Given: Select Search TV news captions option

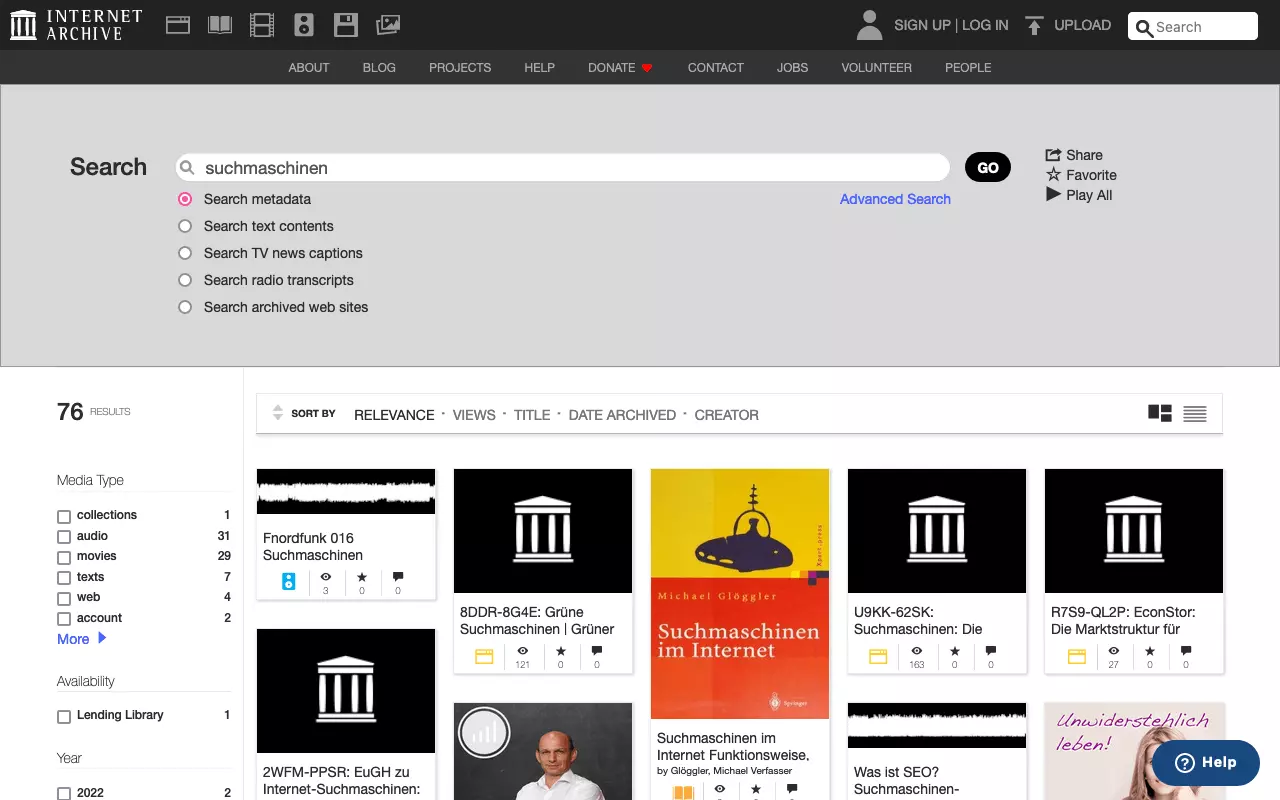Looking at the screenshot, I should click(185, 253).
